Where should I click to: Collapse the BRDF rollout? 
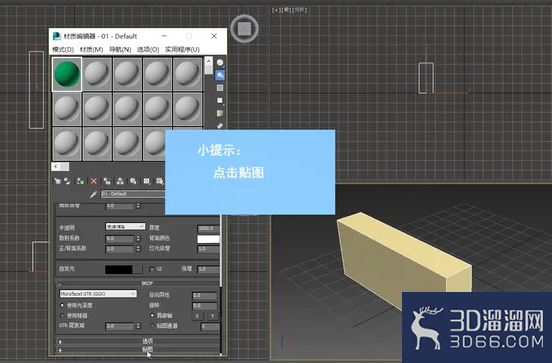click(138, 283)
